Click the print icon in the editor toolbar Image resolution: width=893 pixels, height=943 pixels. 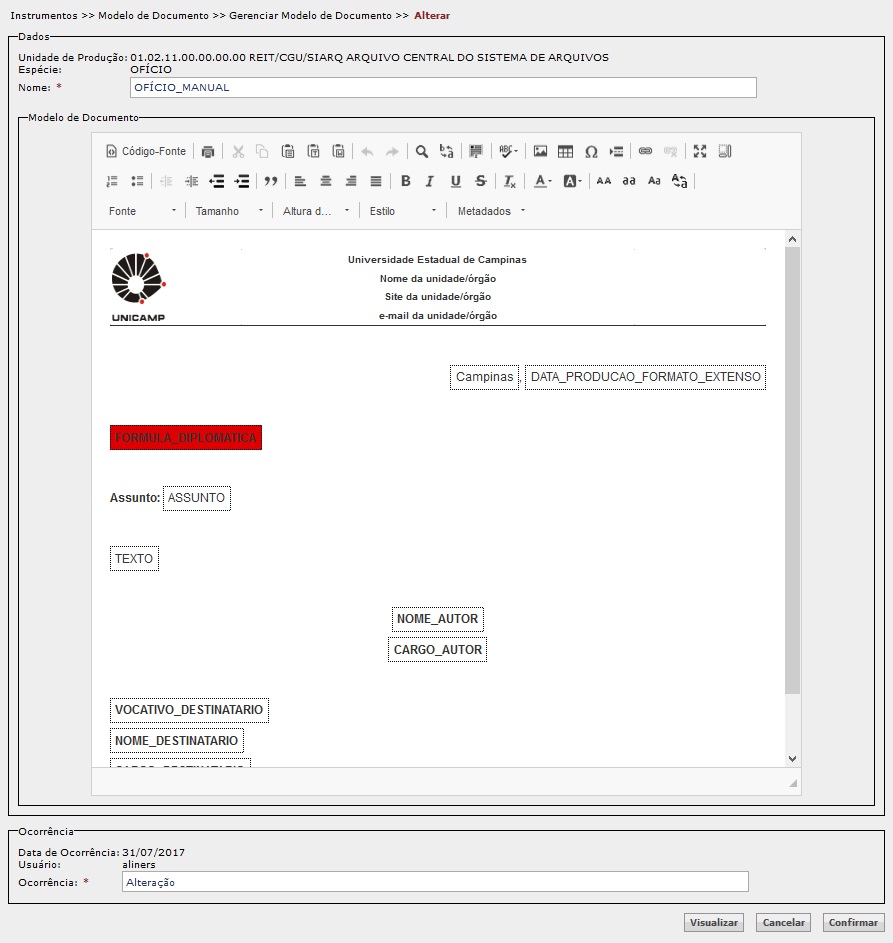pyautogui.click(x=208, y=152)
